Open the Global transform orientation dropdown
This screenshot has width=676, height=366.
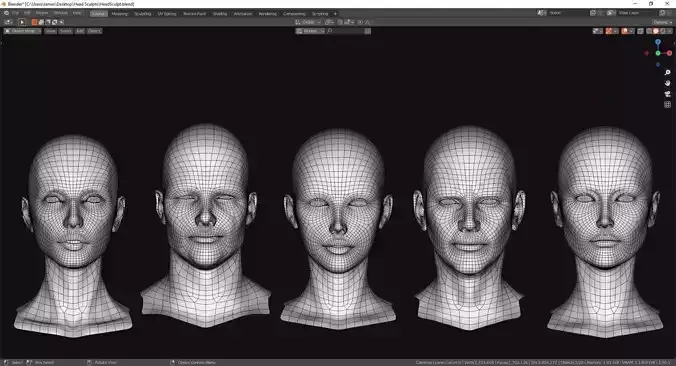(x=308, y=22)
